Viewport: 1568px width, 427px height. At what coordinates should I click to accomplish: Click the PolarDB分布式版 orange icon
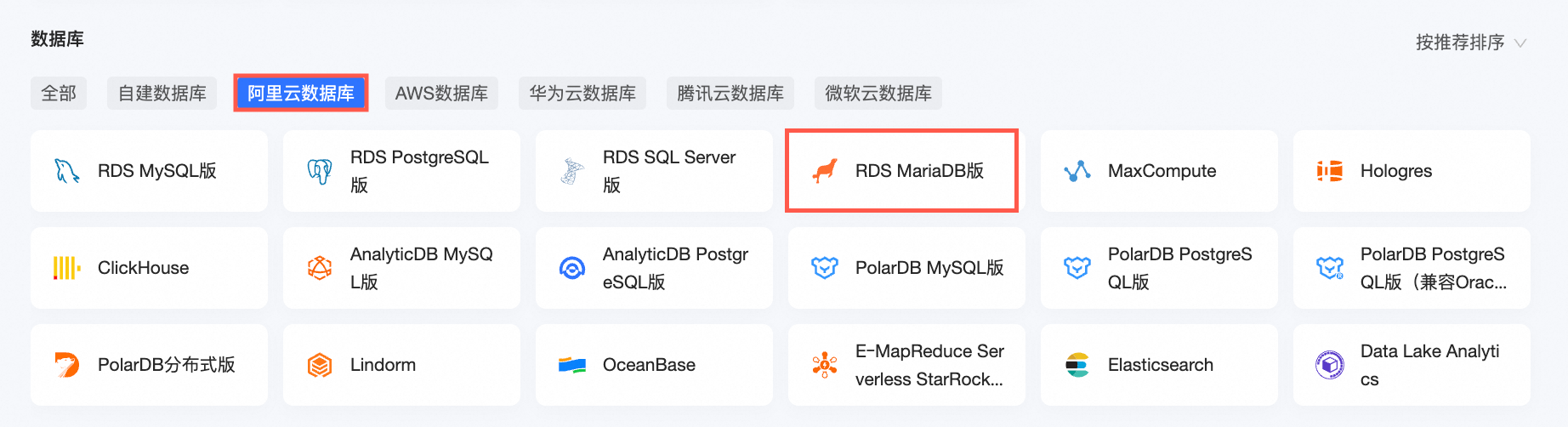click(x=67, y=365)
